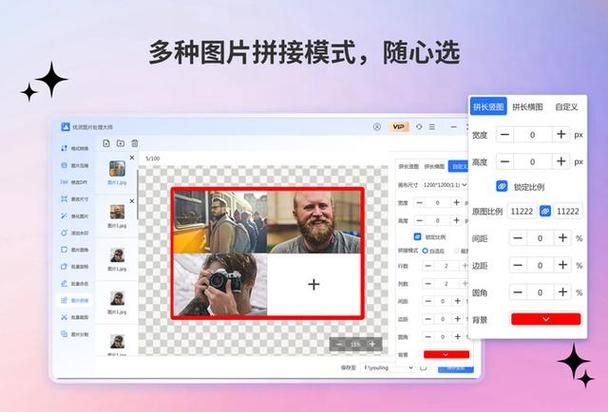Open 图片分割 at the bottom of the sidebar
The width and height of the screenshot is (608, 412).
point(74,334)
